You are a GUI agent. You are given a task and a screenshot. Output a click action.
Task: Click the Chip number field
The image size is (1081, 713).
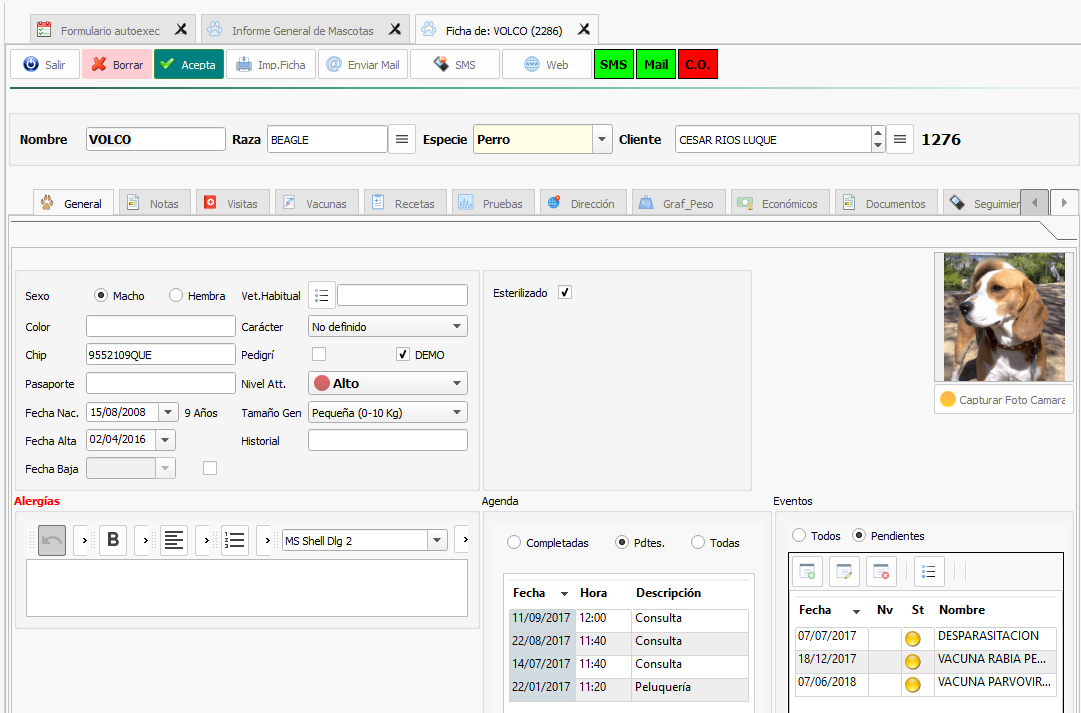click(x=161, y=354)
